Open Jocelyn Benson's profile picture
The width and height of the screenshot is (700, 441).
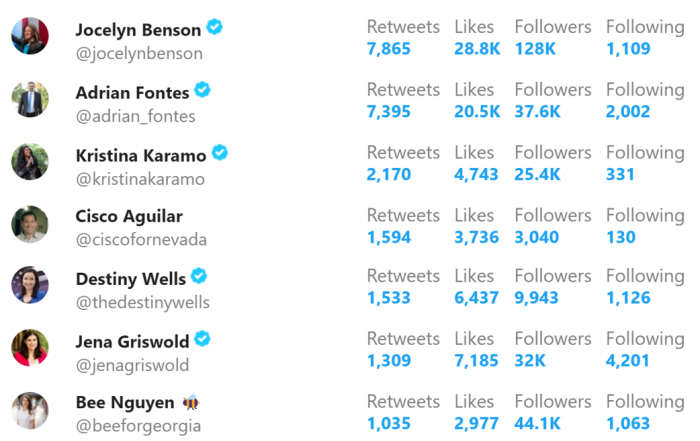pos(30,36)
